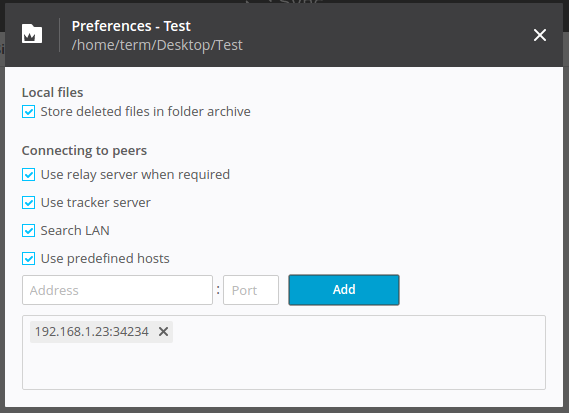Image resolution: width=569 pixels, height=413 pixels.
Task: Toggle Store deleted files in folder archive checkbox
Action: [x=28, y=112]
